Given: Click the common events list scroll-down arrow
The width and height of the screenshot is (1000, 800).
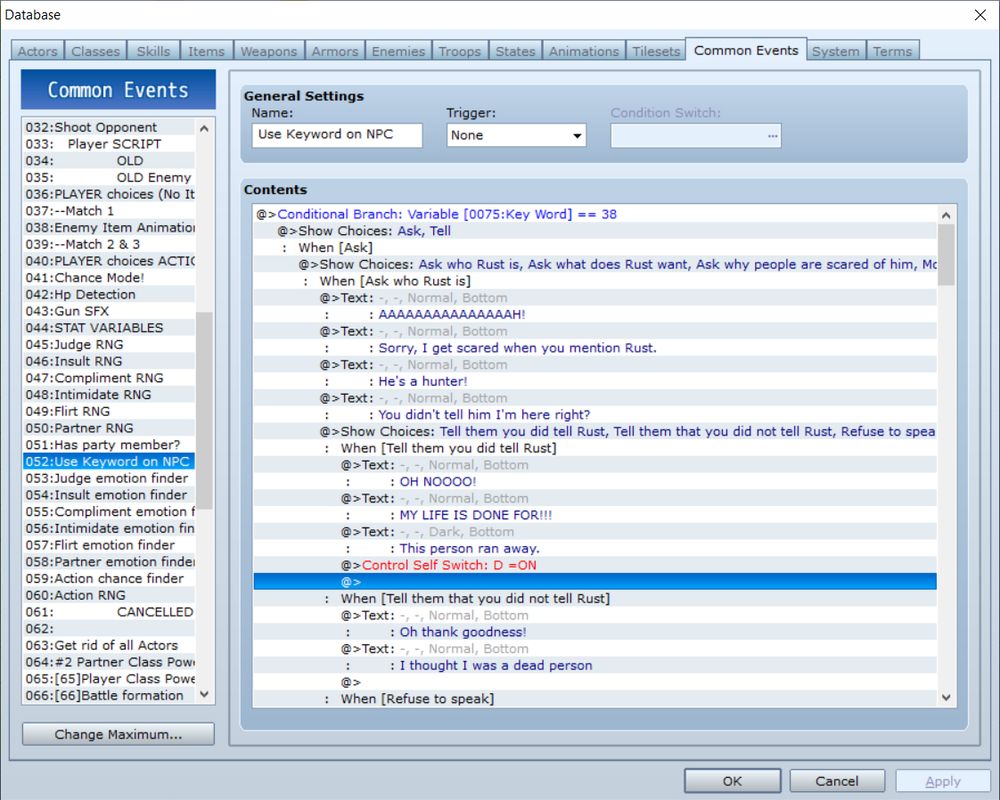Looking at the screenshot, I should [204, 694].
